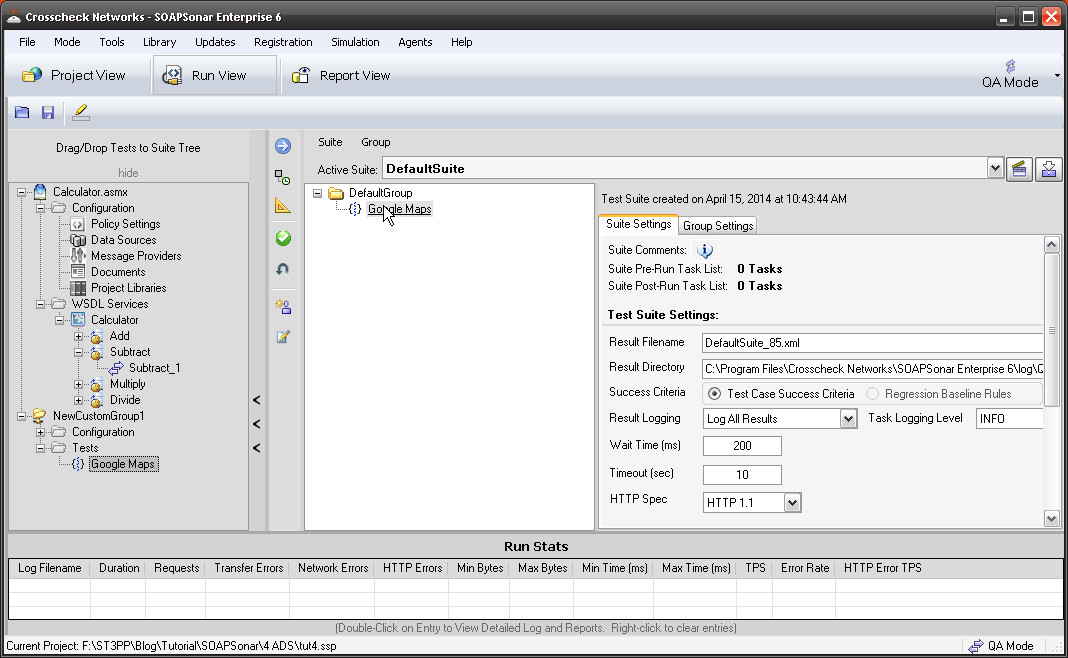Click the sparkle new item icon
This screenshot has width=1068, height=658.
pos(283,307)
